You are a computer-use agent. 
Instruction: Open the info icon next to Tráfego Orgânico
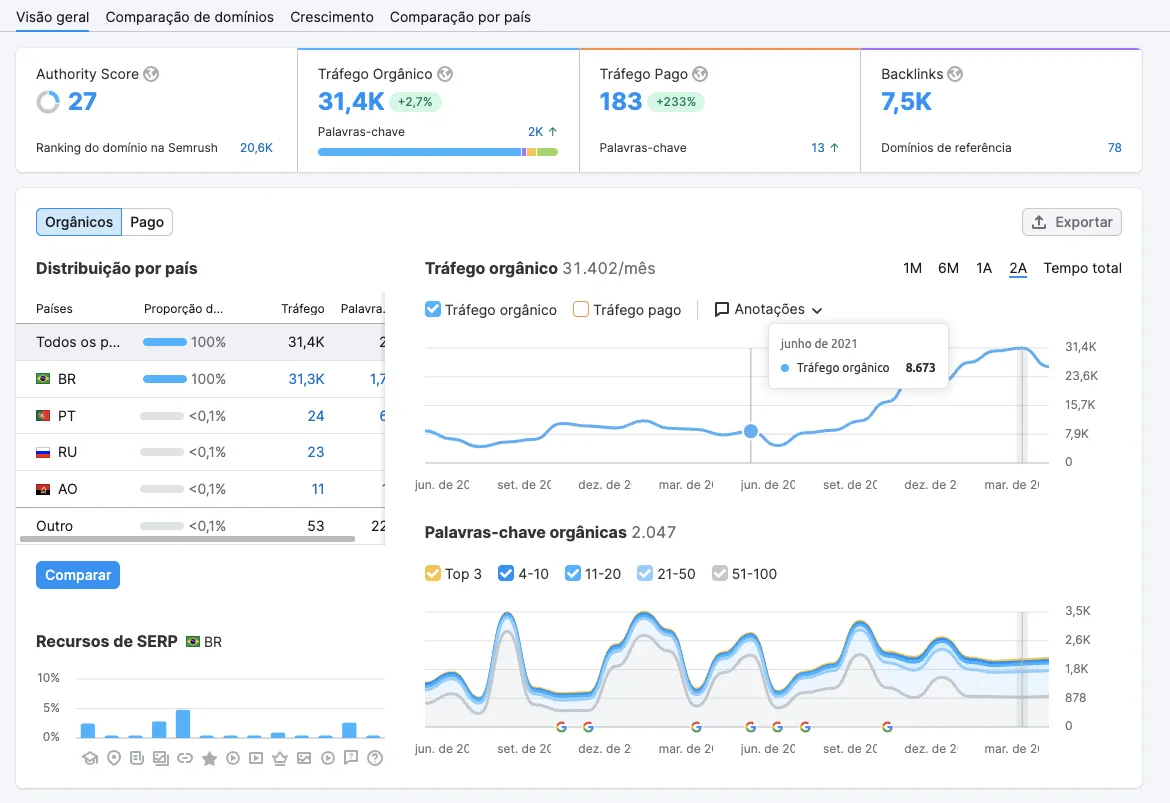point(445,74)
